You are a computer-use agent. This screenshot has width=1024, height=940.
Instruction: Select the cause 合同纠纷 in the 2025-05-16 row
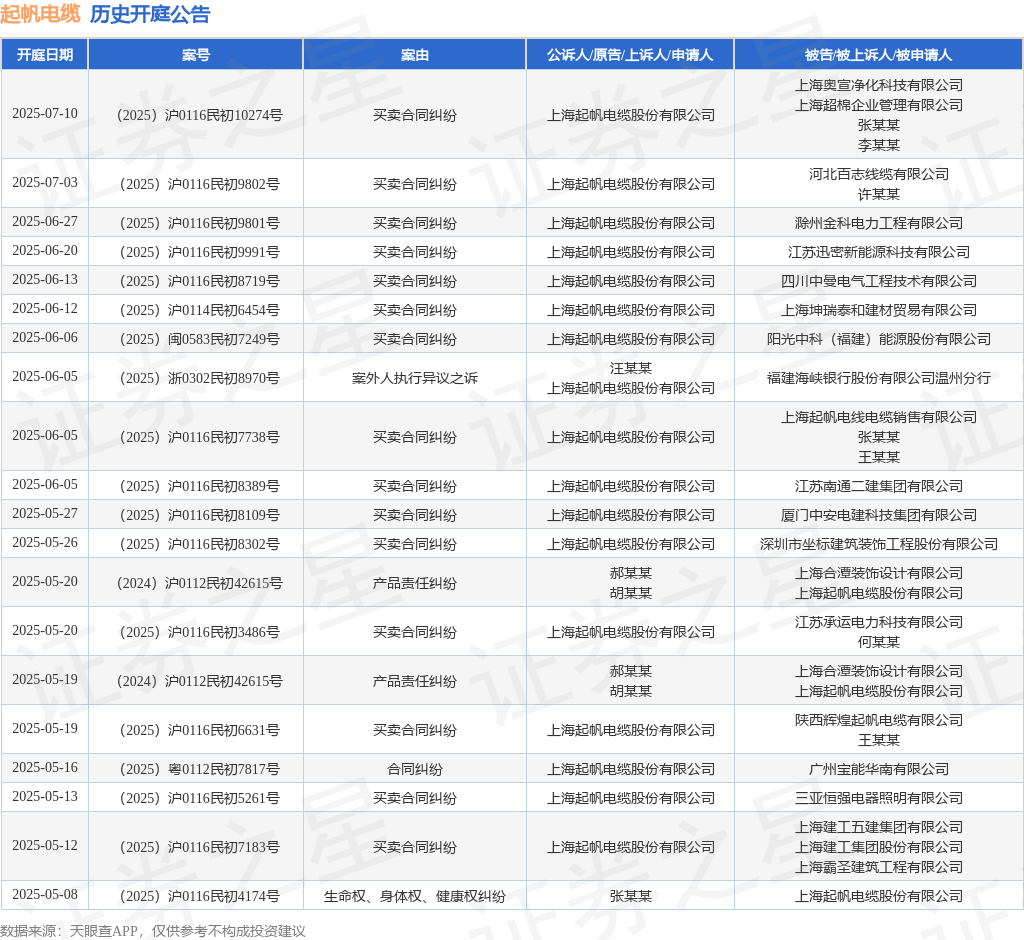pos(415,770)
